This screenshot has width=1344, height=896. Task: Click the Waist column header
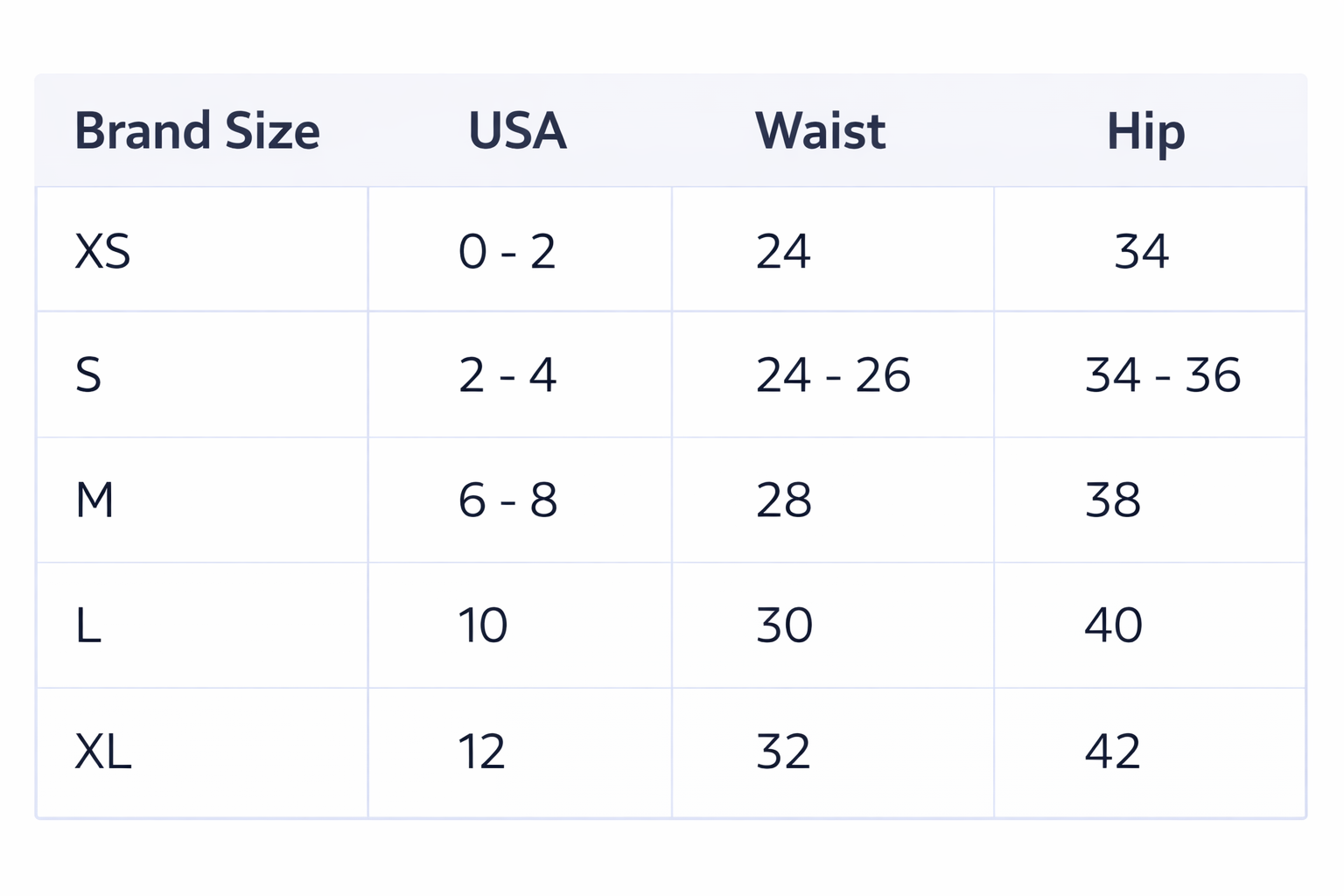click(820, 131)
